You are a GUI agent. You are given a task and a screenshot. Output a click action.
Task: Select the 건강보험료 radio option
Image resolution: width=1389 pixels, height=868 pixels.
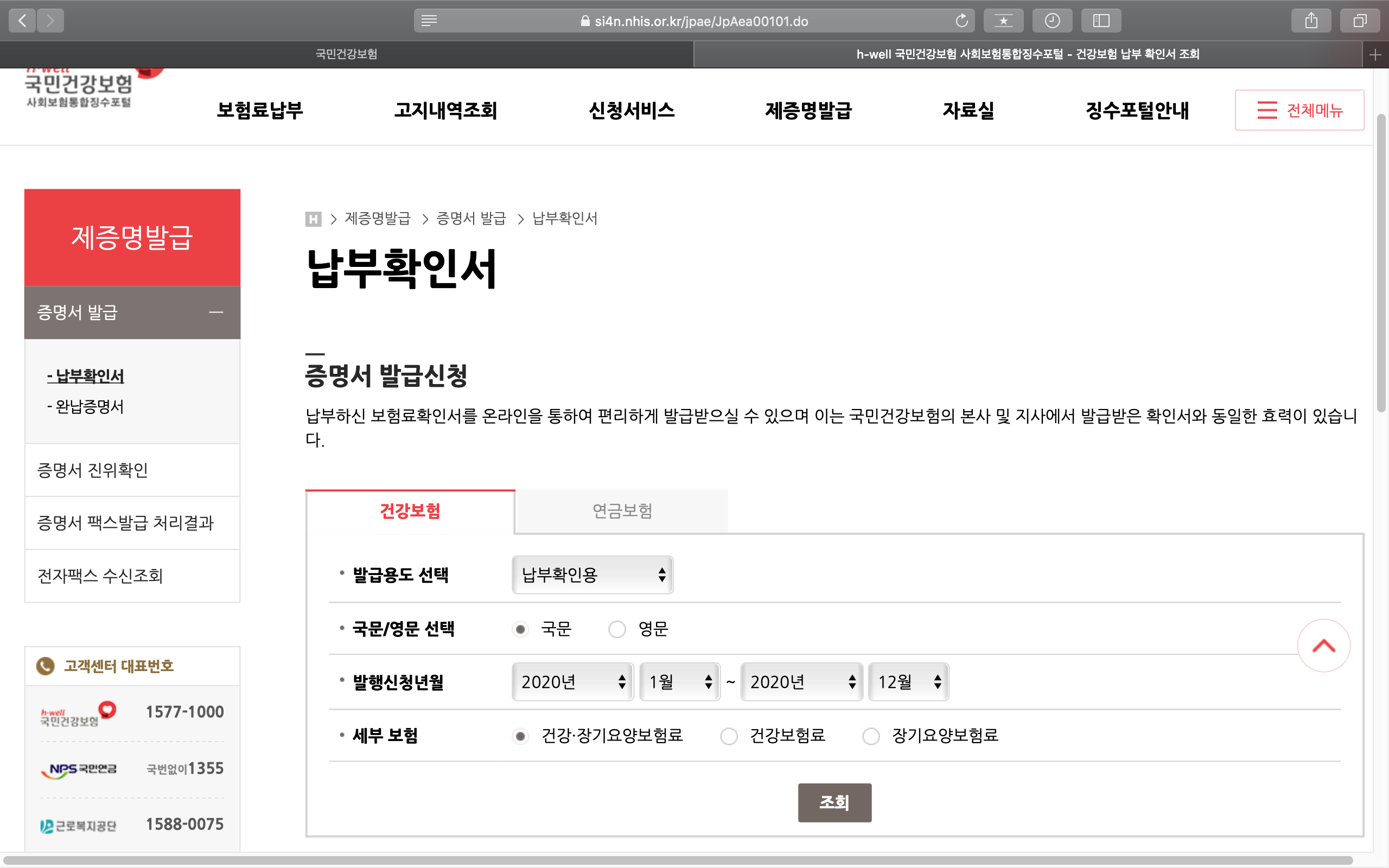pyautogui.click(x=728, y=736)
